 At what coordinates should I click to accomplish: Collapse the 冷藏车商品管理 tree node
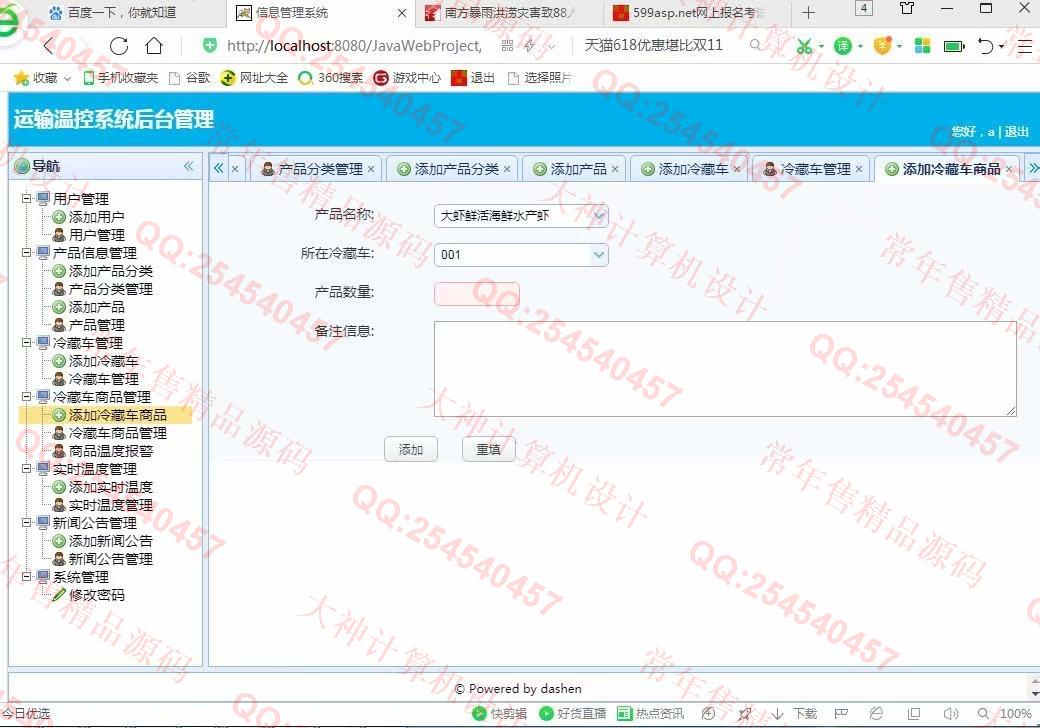27,396
